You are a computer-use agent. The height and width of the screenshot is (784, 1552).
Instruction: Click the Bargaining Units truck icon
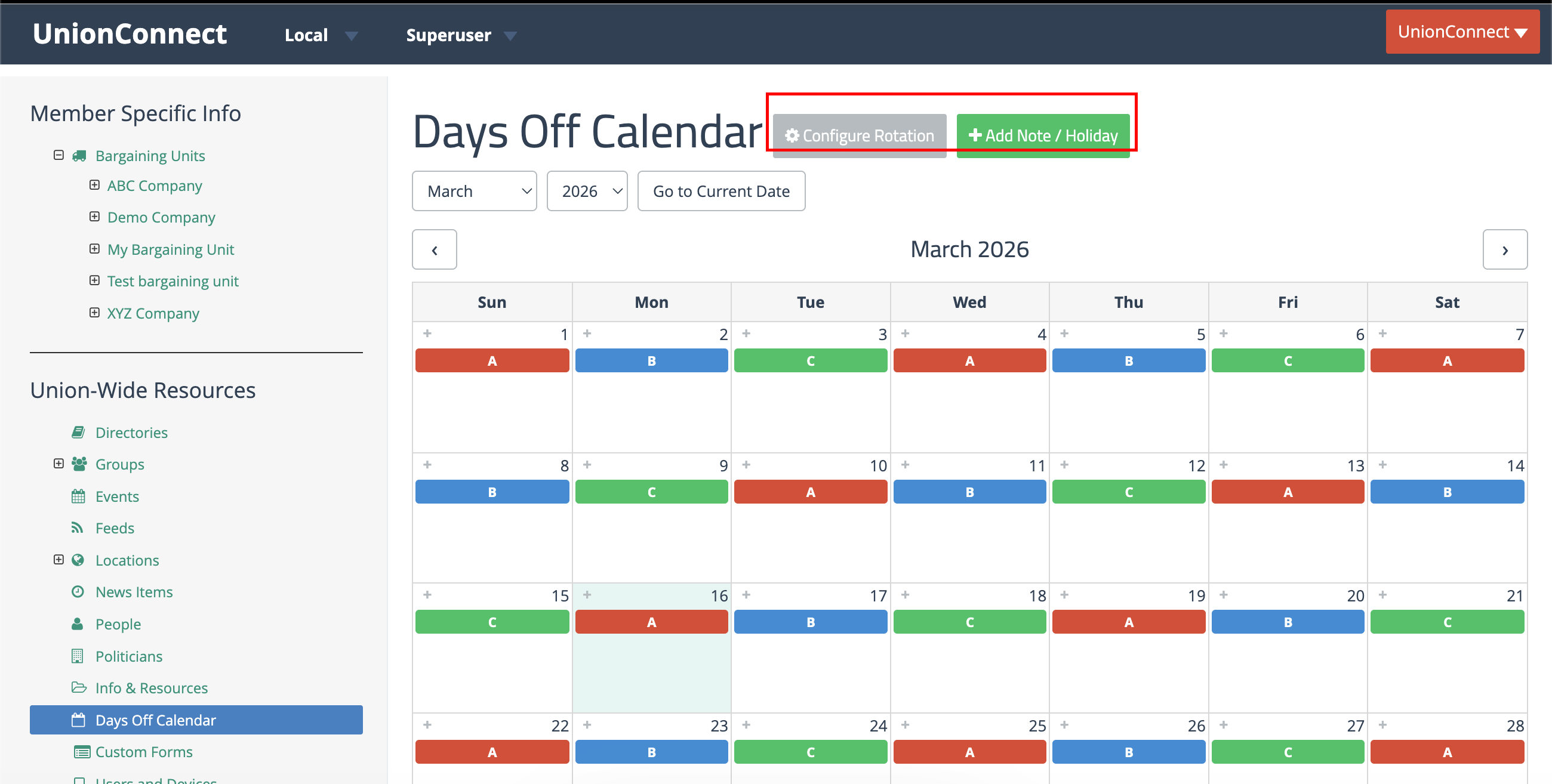coord(79,155)
